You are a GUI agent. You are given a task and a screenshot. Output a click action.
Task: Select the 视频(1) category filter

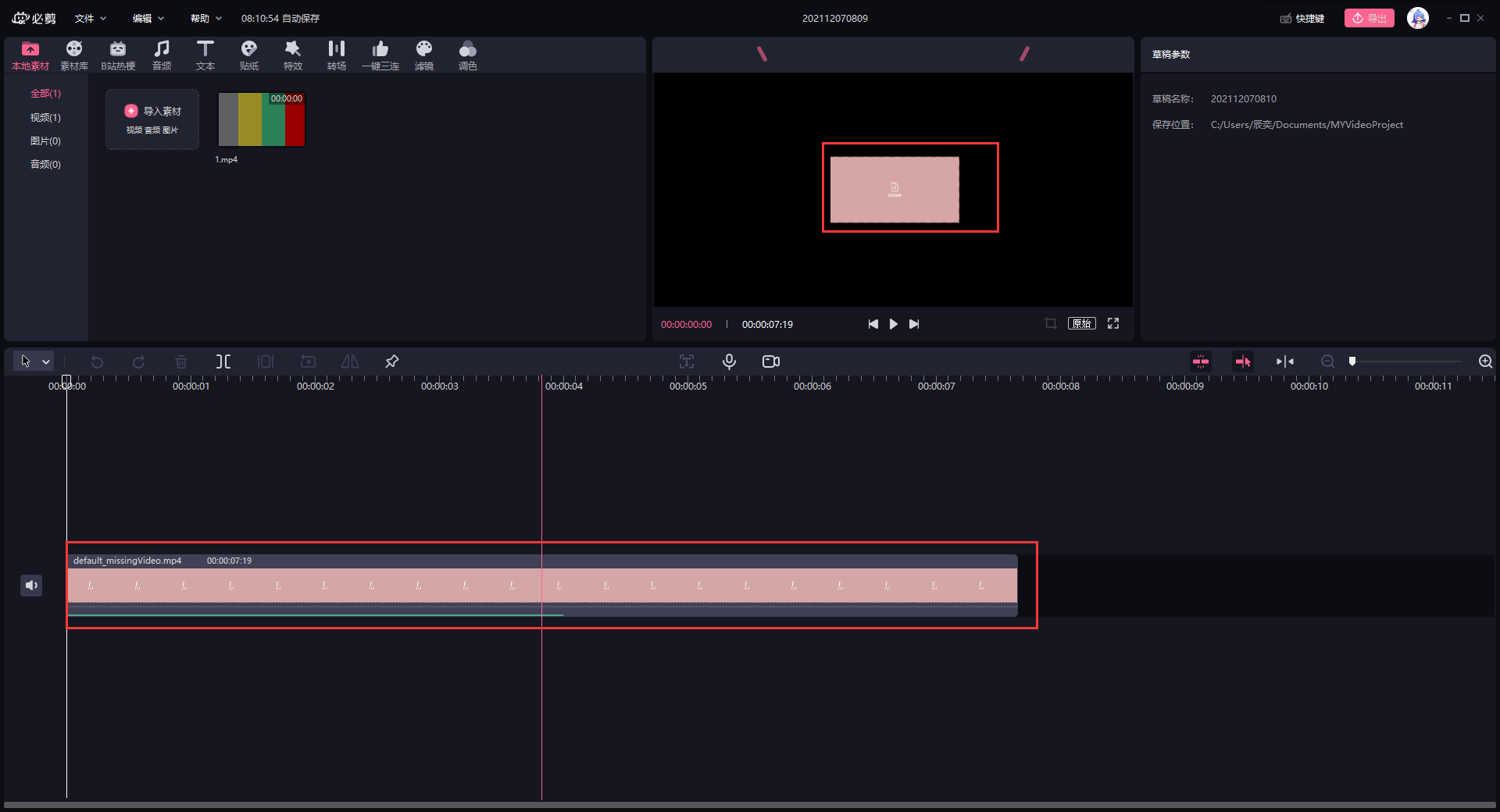(x=45, y=118)
